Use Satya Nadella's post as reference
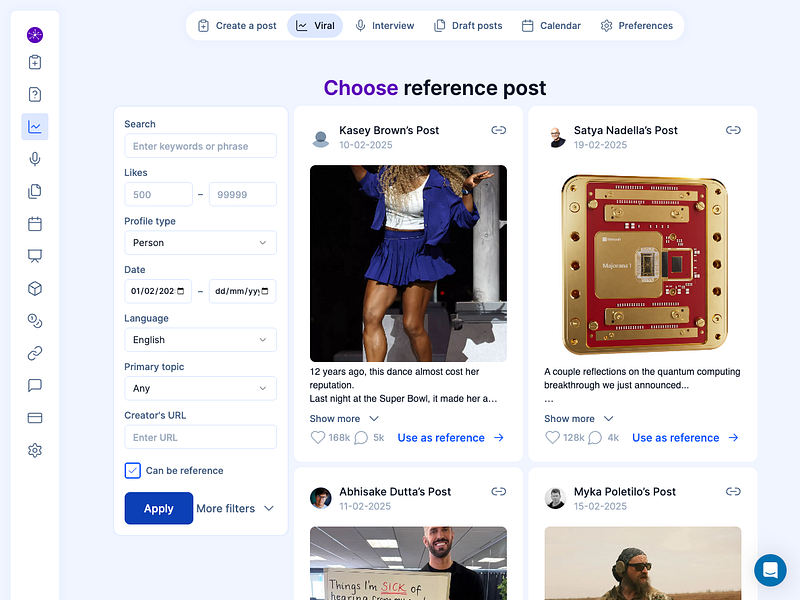This screenshot has height=600, width=800. pyautogui.click(x=685, y=438)
